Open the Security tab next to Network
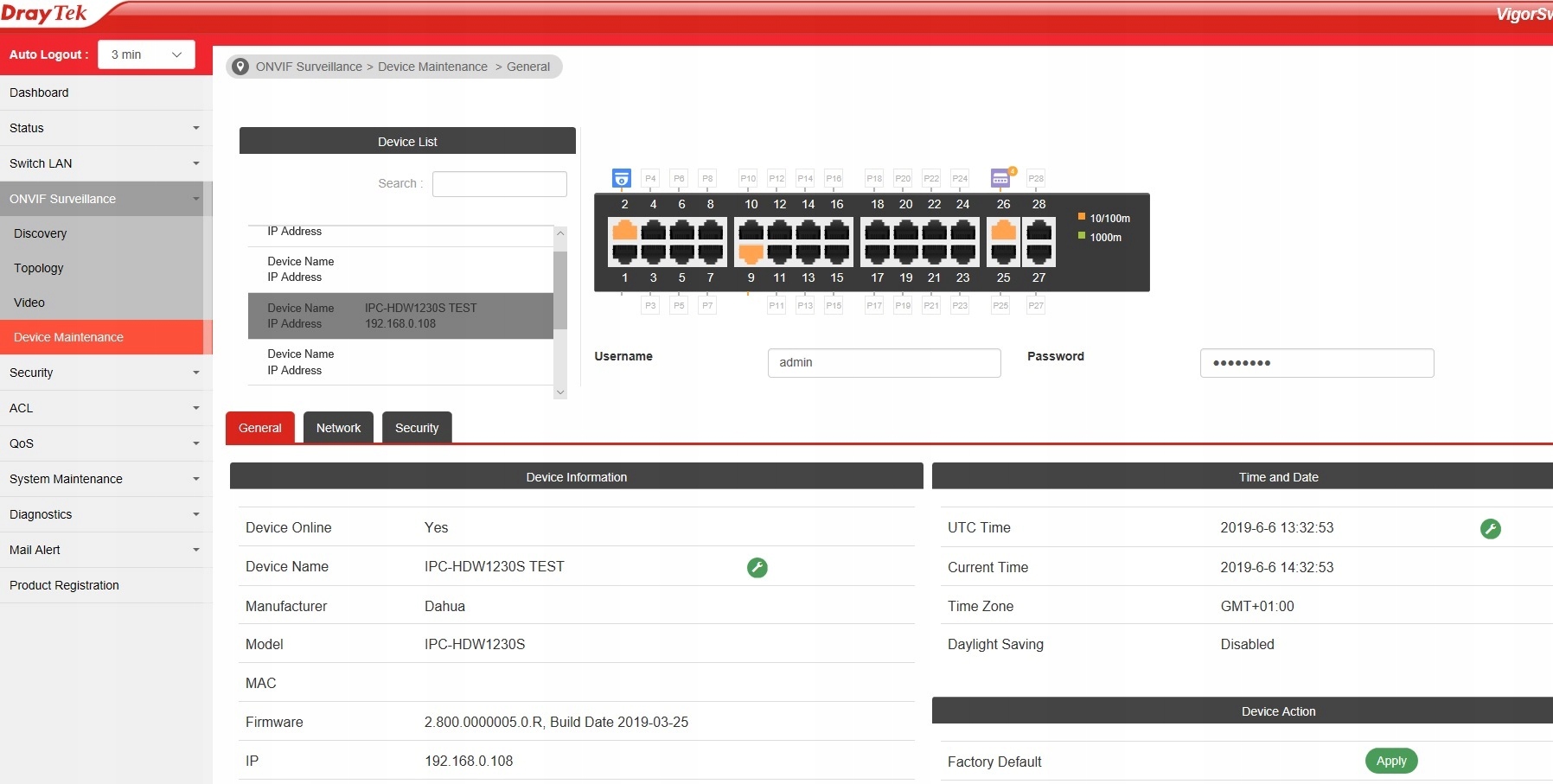Viewport: 1553px width, 784px height. 417,428
